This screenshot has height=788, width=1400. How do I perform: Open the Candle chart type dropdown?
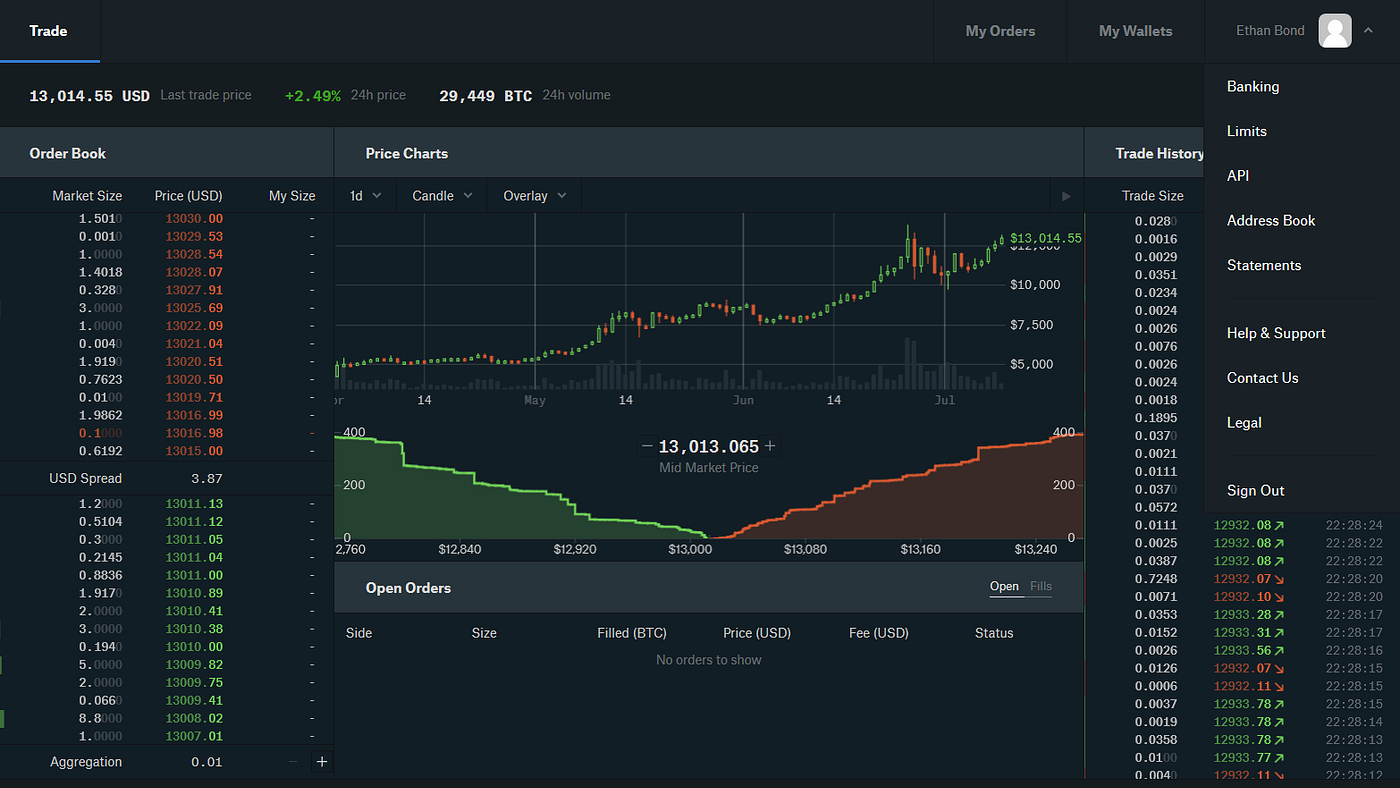pyautogui.click(x=441, y=196)
